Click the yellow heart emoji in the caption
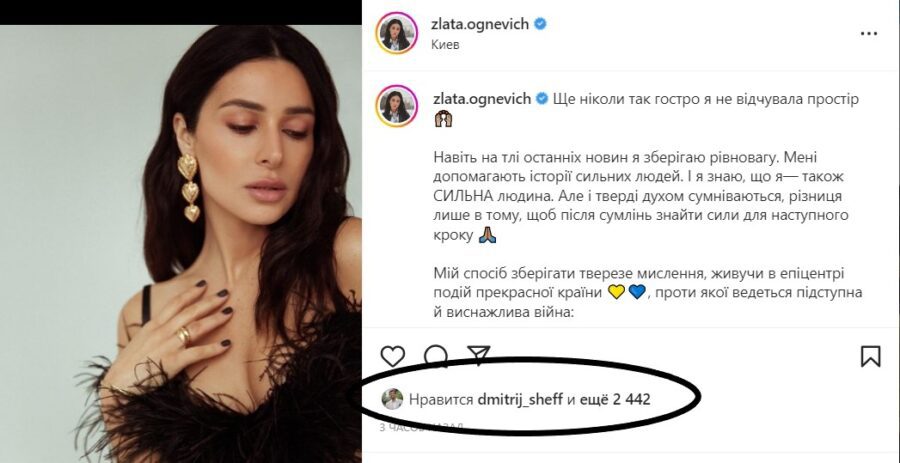900x463 pixels. point(616,292)
